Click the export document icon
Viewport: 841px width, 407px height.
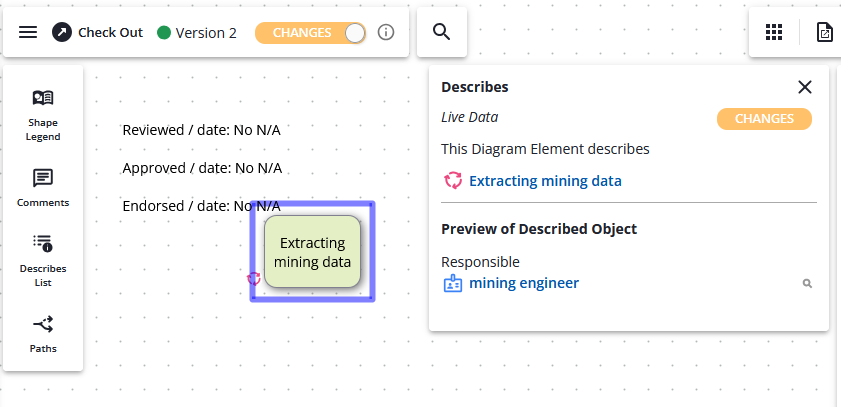tap(824, 32)
